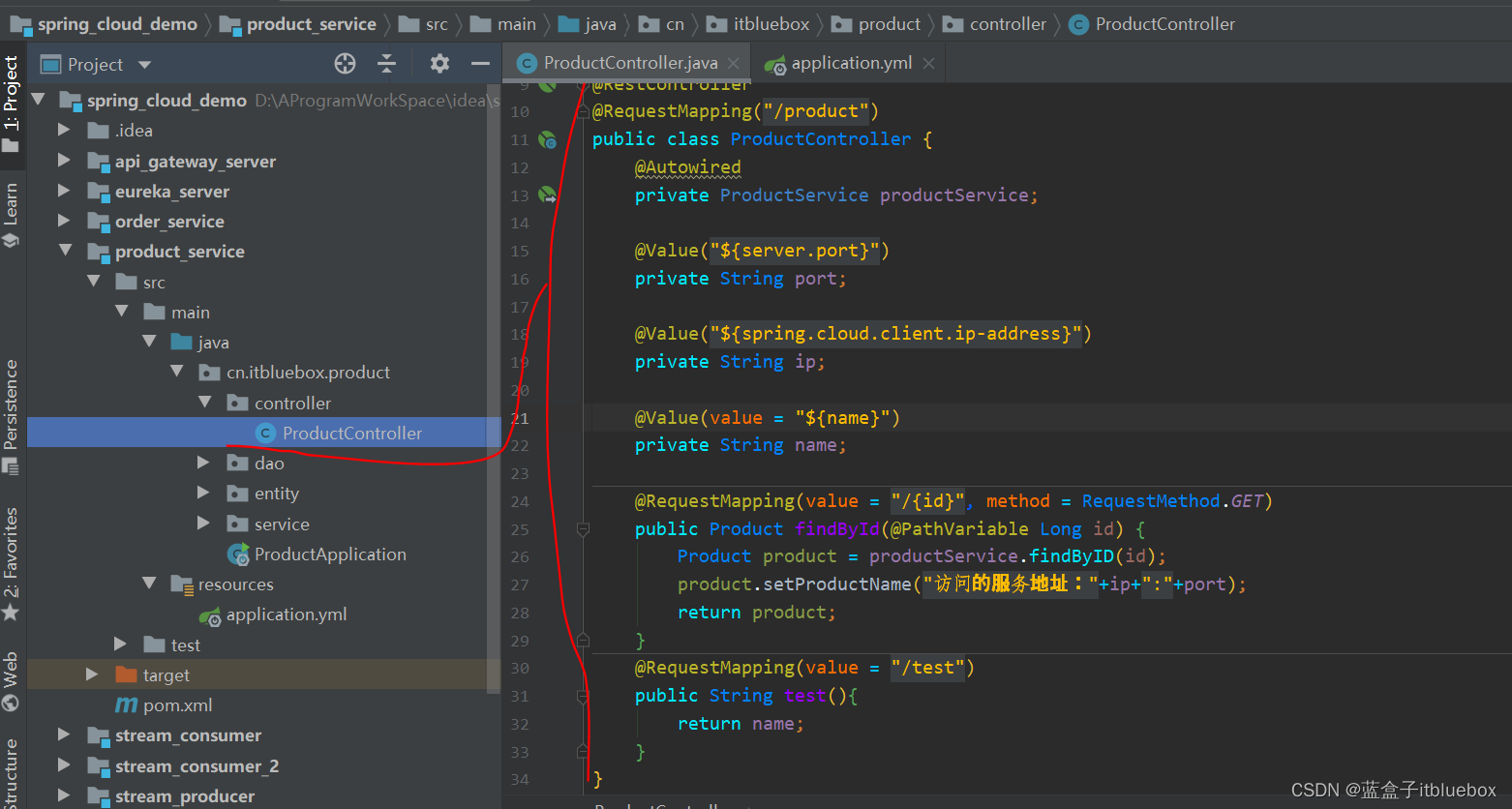
Task: Collapse the src folder arrow
Action: click(94, 282)
